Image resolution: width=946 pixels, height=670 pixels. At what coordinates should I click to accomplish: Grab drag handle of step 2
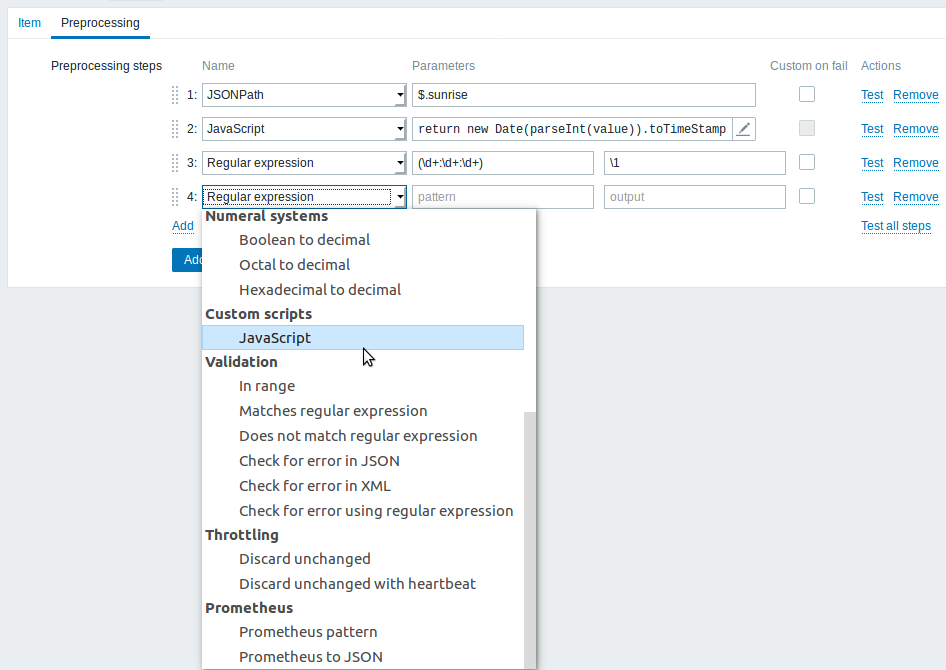tap(175, 129)
